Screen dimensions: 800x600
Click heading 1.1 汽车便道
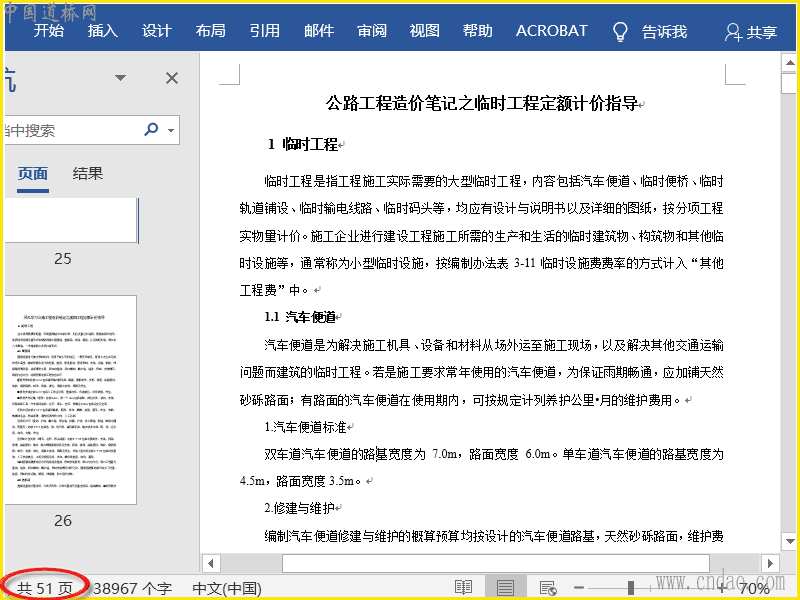300,317
